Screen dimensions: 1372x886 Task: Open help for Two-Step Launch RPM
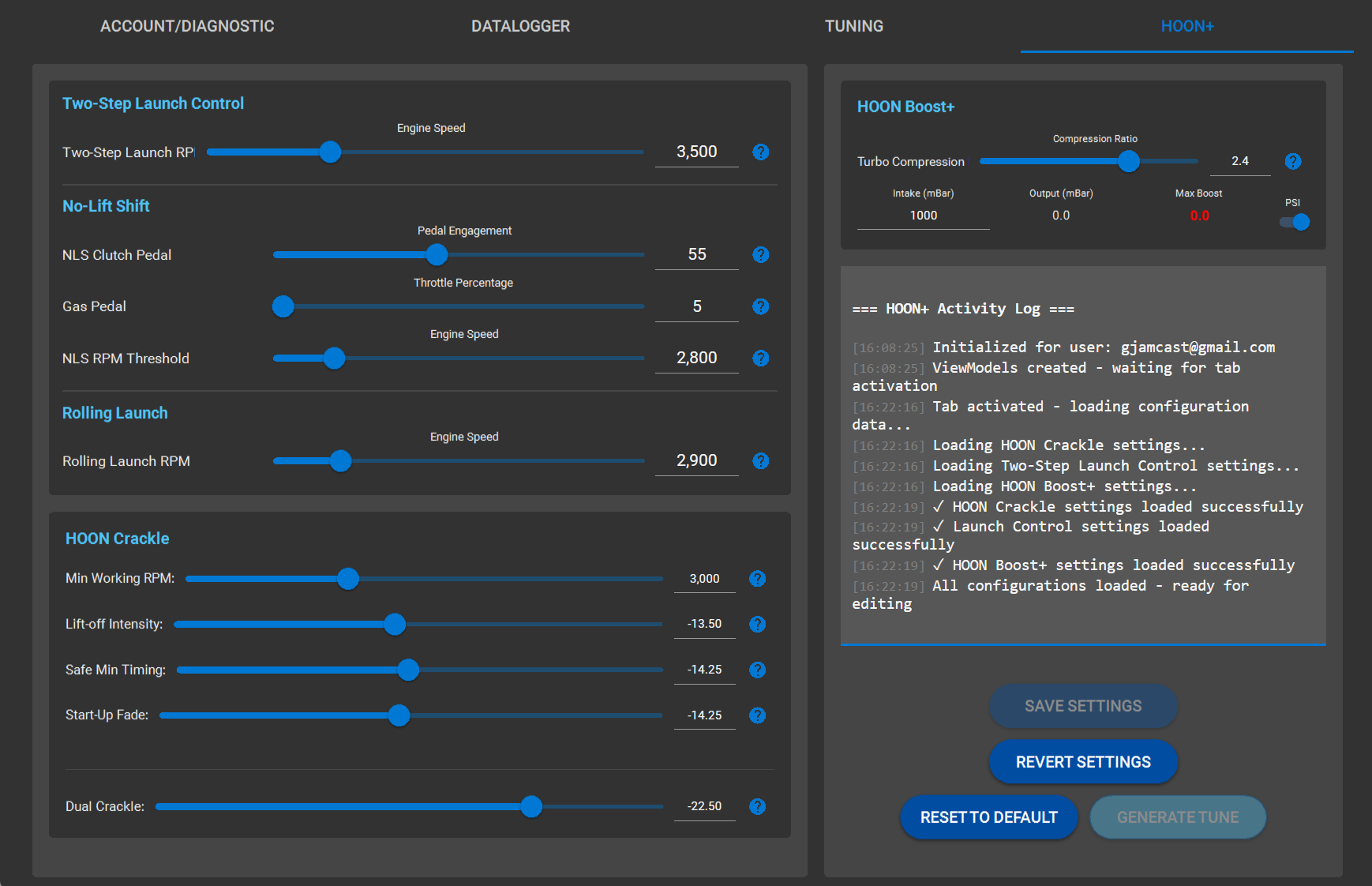click(x=760, y=152)
